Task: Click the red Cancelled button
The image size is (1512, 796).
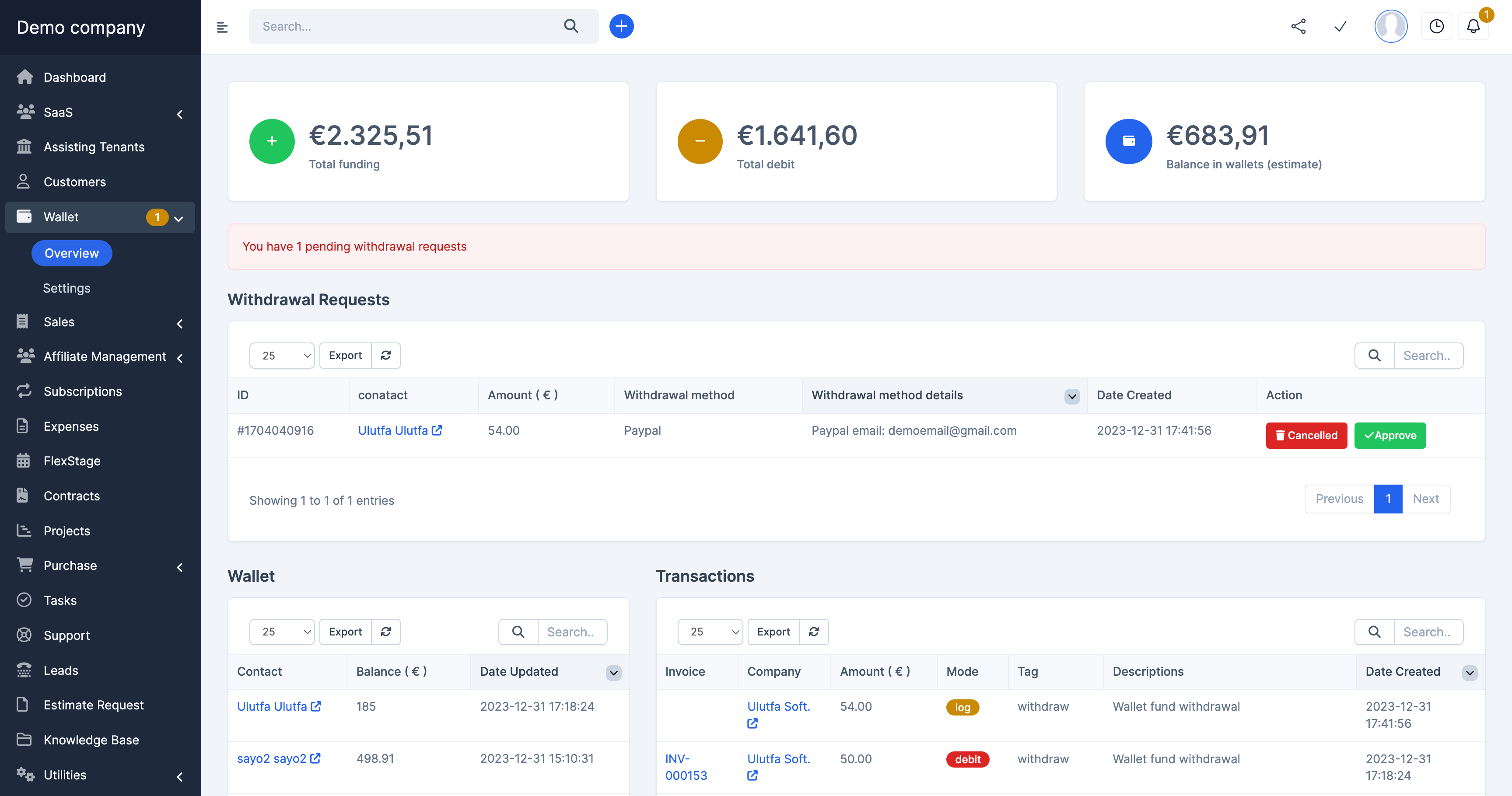Action: (x=1306, y=435)
